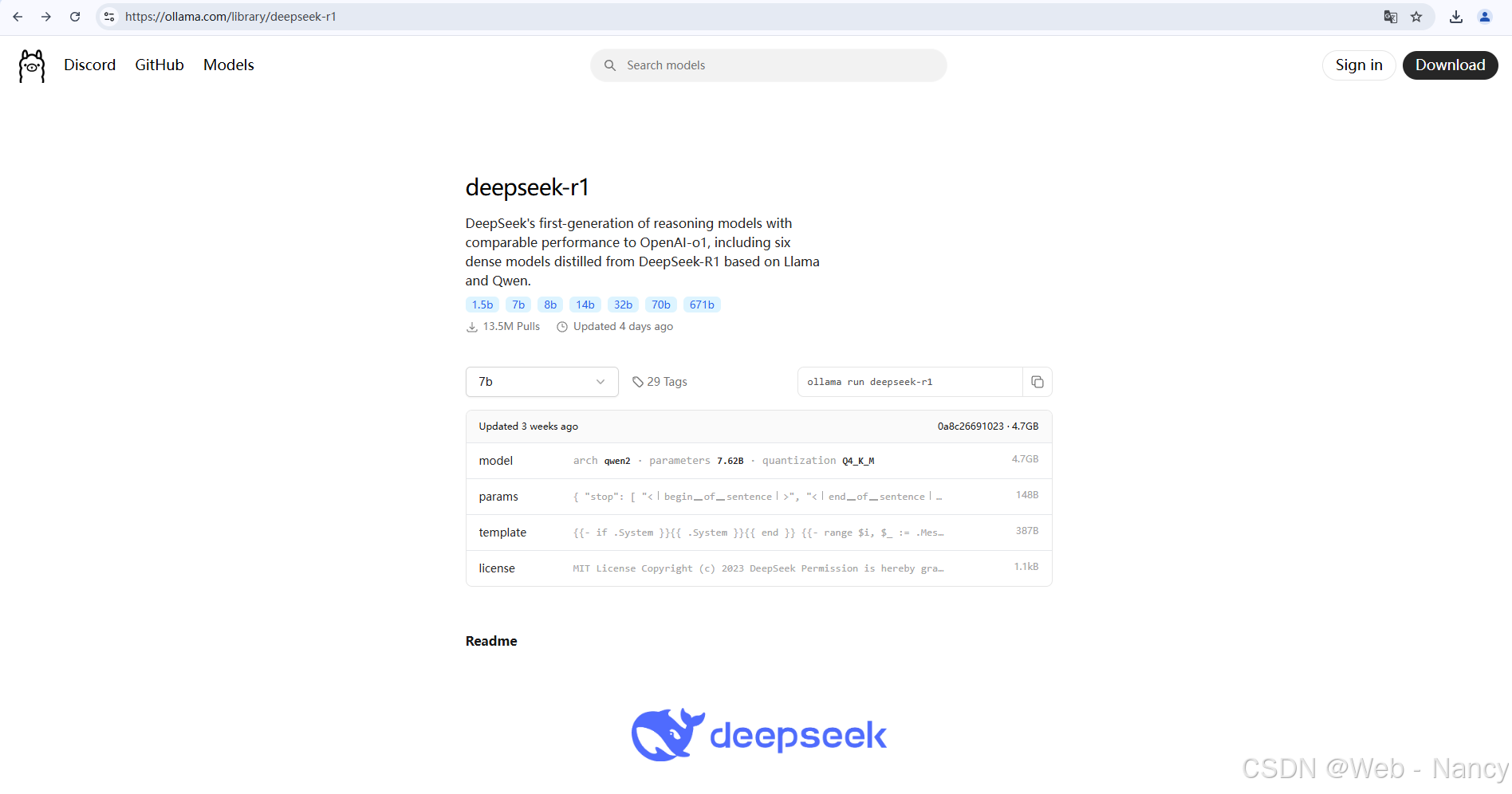The width and height of the screenshot is (1512, 794).
Task: Open the browser profile icon
Action: [1485, 17]
